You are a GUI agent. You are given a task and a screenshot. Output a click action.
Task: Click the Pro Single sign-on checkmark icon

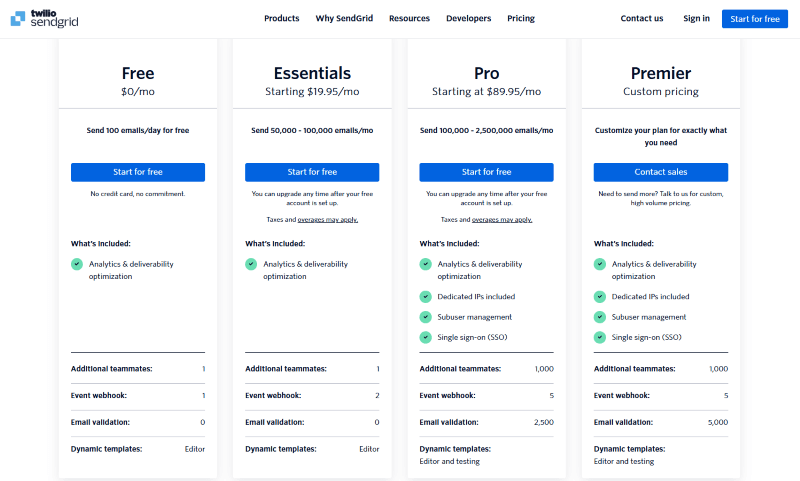point(426,337)
